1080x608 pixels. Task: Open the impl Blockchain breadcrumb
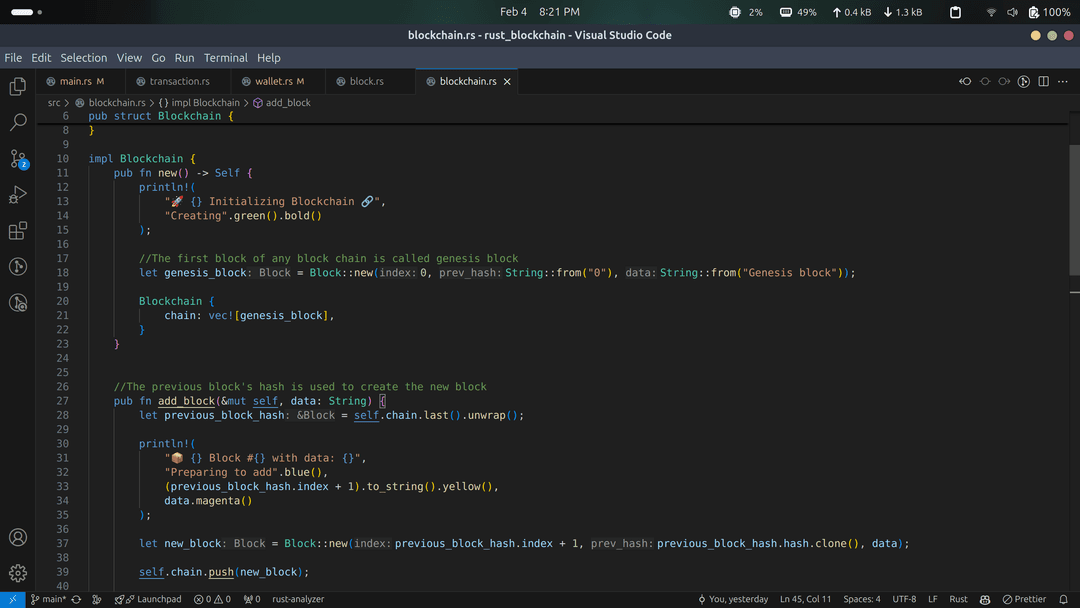[x=205, y=102]
